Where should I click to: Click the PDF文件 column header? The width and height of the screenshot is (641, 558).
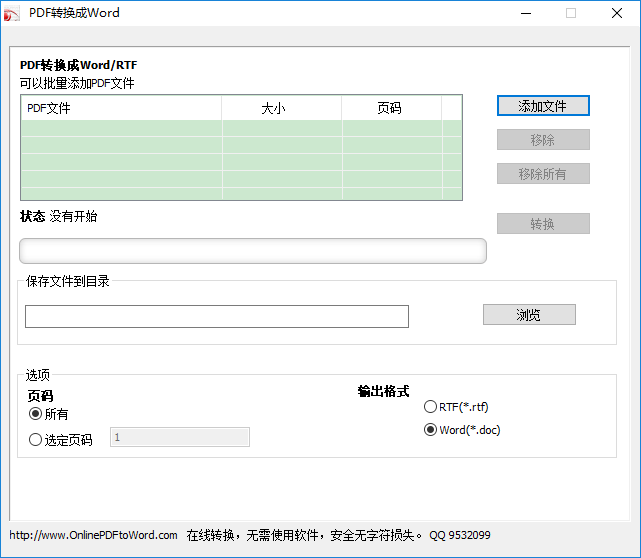(x=121, y=108)
